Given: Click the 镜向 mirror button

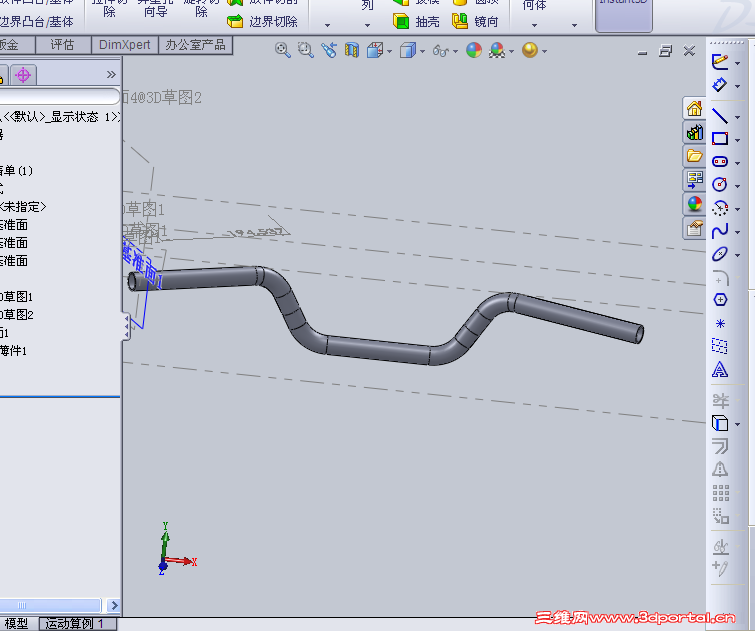Looking at the screenshot, I should [475, 21].
